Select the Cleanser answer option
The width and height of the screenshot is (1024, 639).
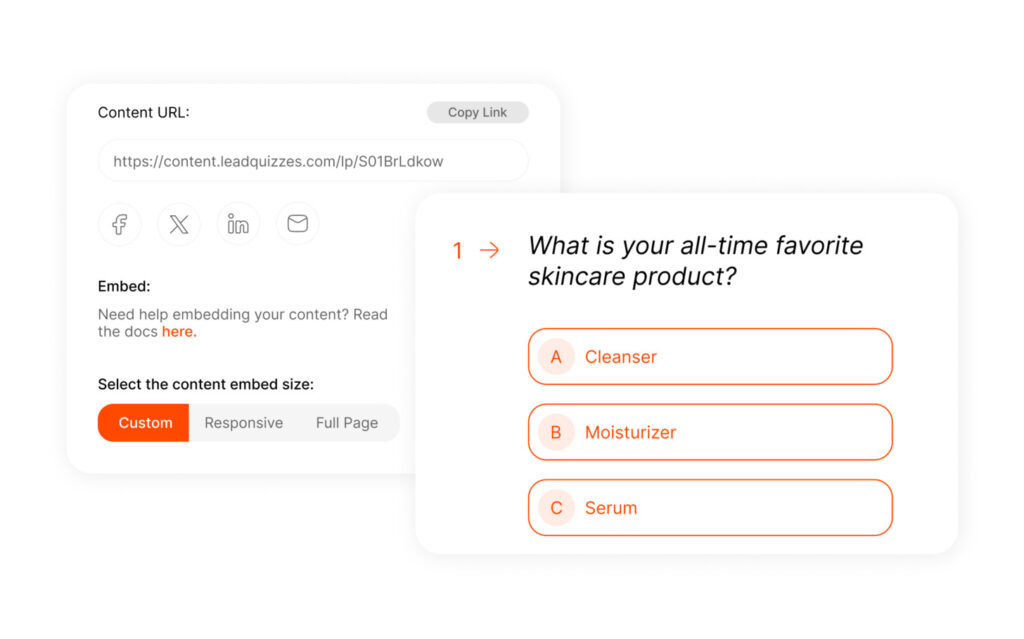pyautogui.click(x=710, y=356)
